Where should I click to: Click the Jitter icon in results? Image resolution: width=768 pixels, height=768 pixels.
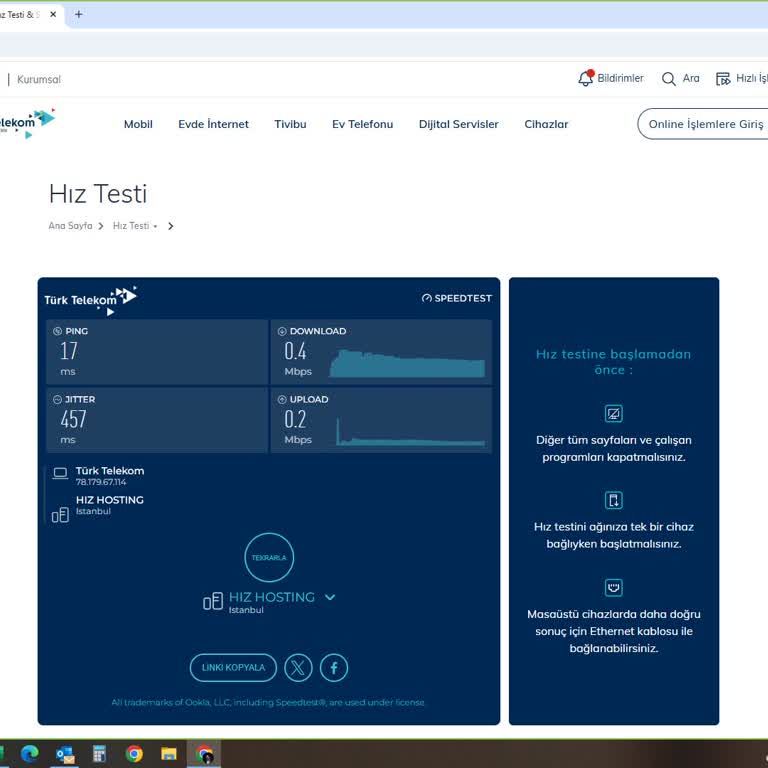pos(57,399)
